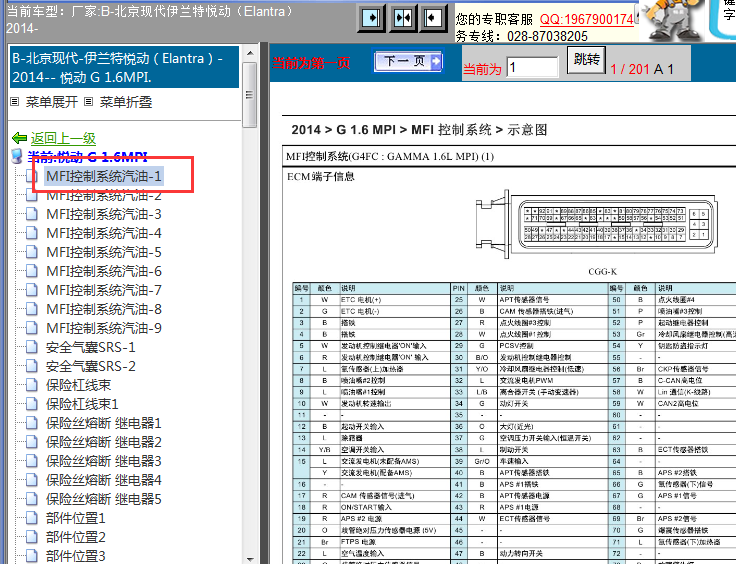Click the 菜单折叠 collapse-all icon
736x564 pixels.
point(88,101)
